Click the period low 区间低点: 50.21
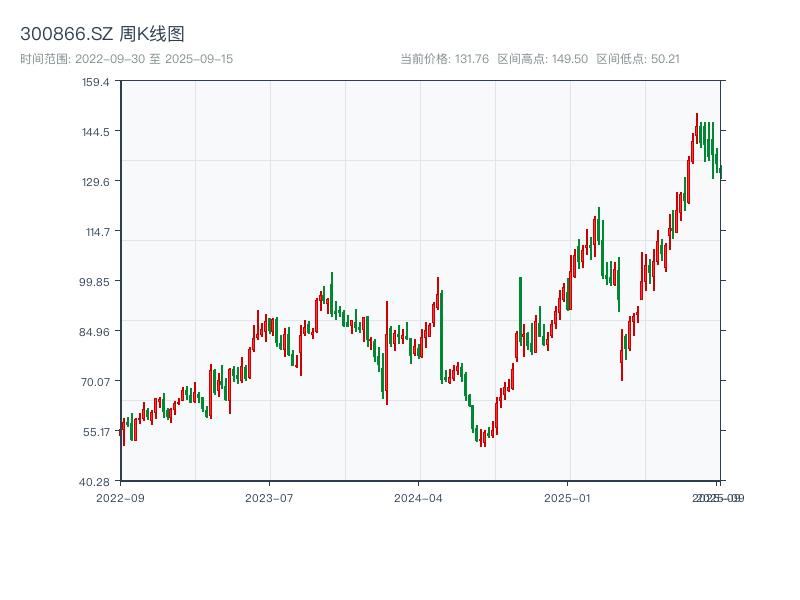800x600 pixels. pyautogui.click(x=638, y=59)
